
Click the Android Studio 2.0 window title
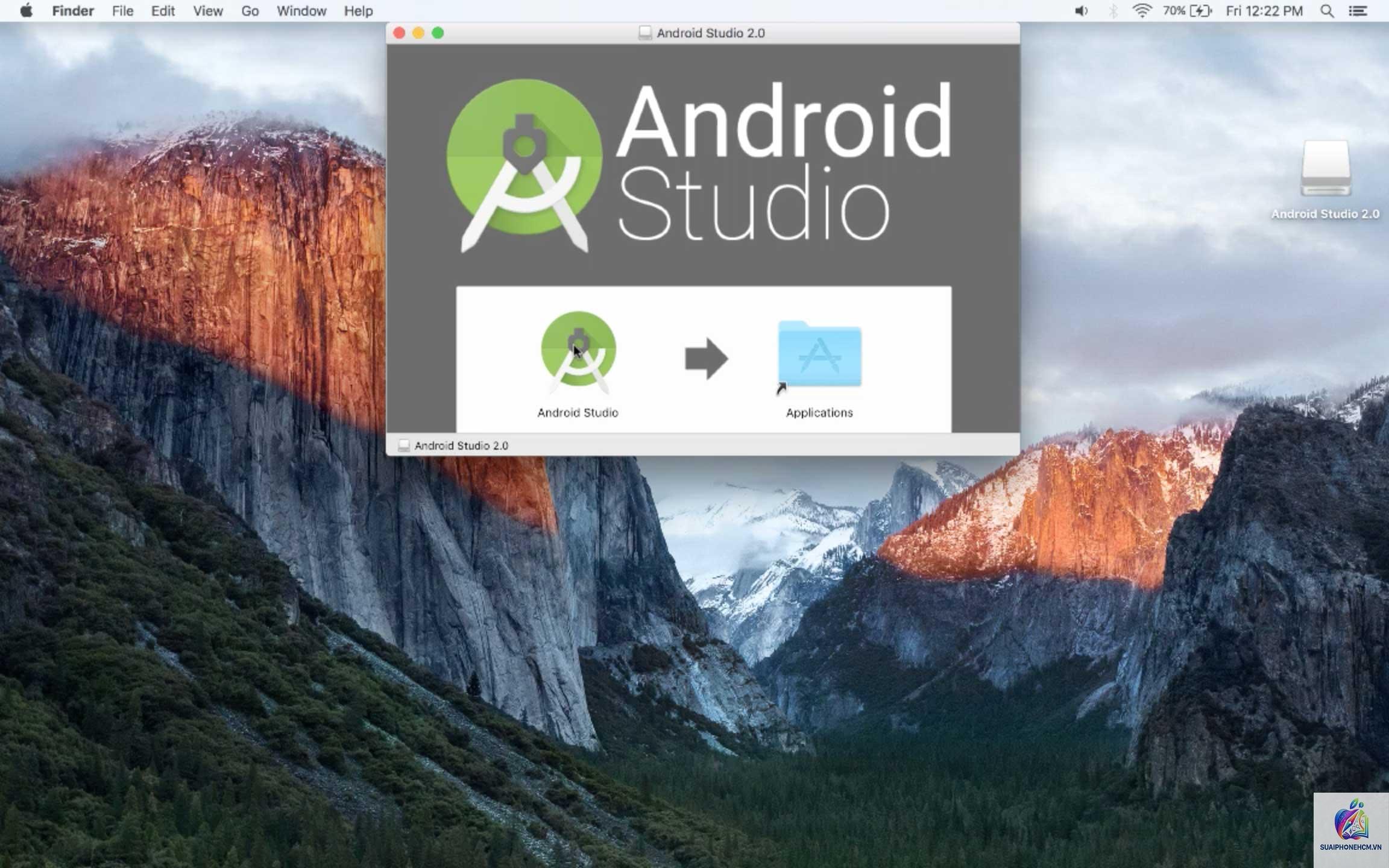[711, 33]
